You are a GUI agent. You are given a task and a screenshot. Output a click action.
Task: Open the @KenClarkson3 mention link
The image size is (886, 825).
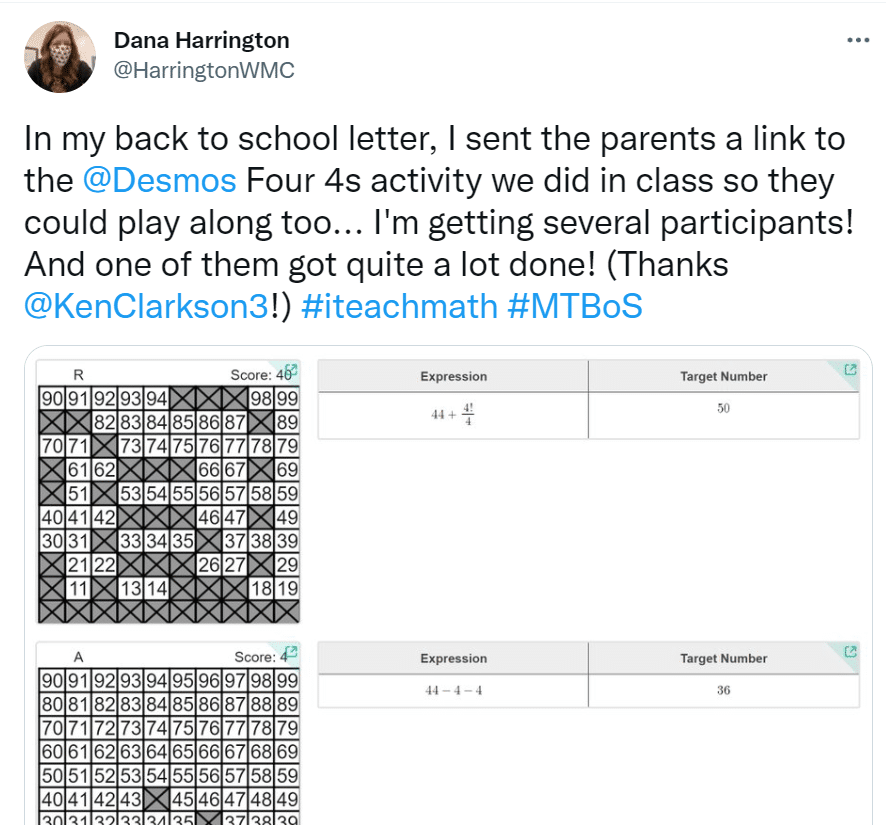(x=146, y=306)
